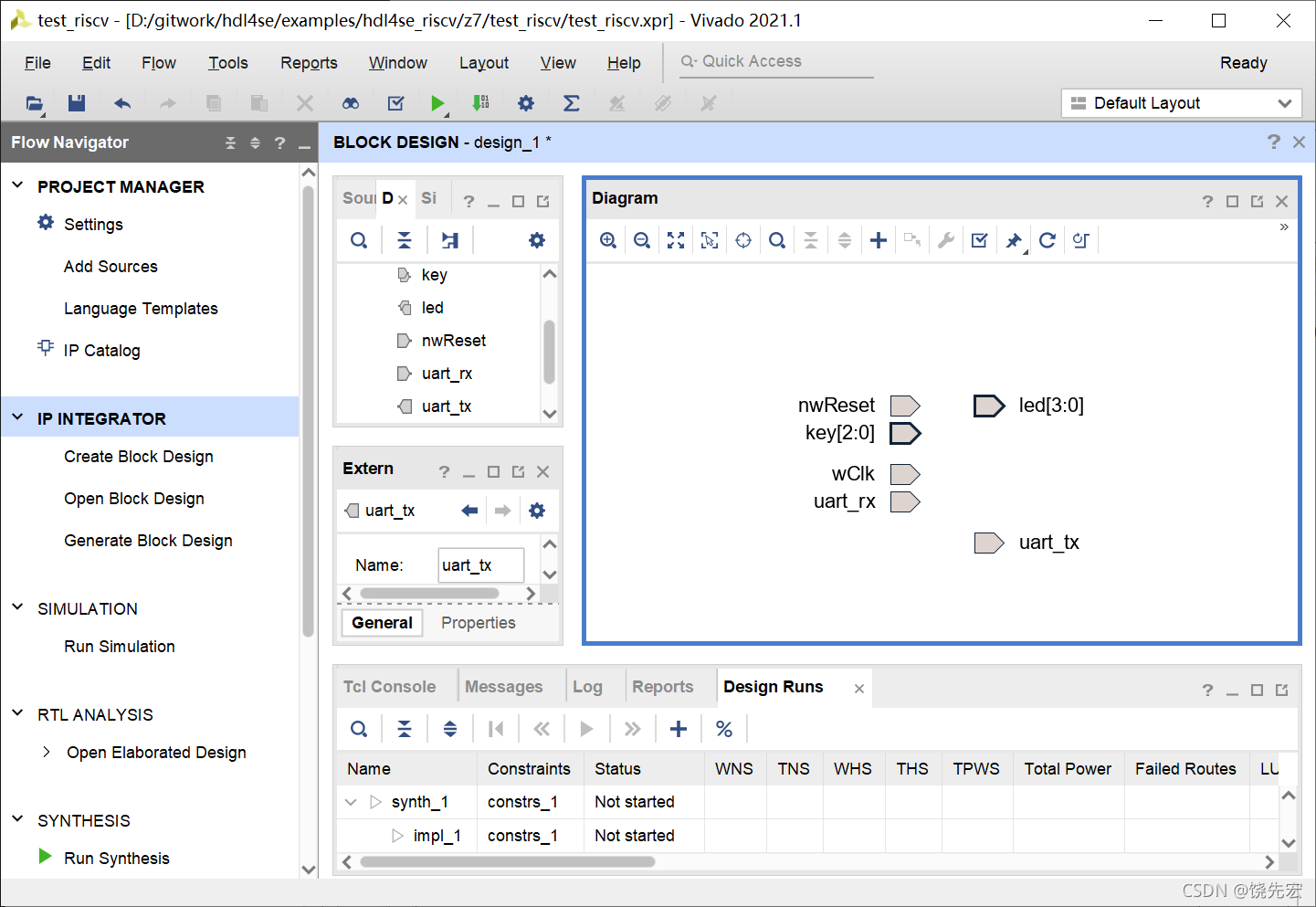Collapse the SIMULATION section
Image resolution: width=1316 pixels, height=907 pixels.
(17, 607)
